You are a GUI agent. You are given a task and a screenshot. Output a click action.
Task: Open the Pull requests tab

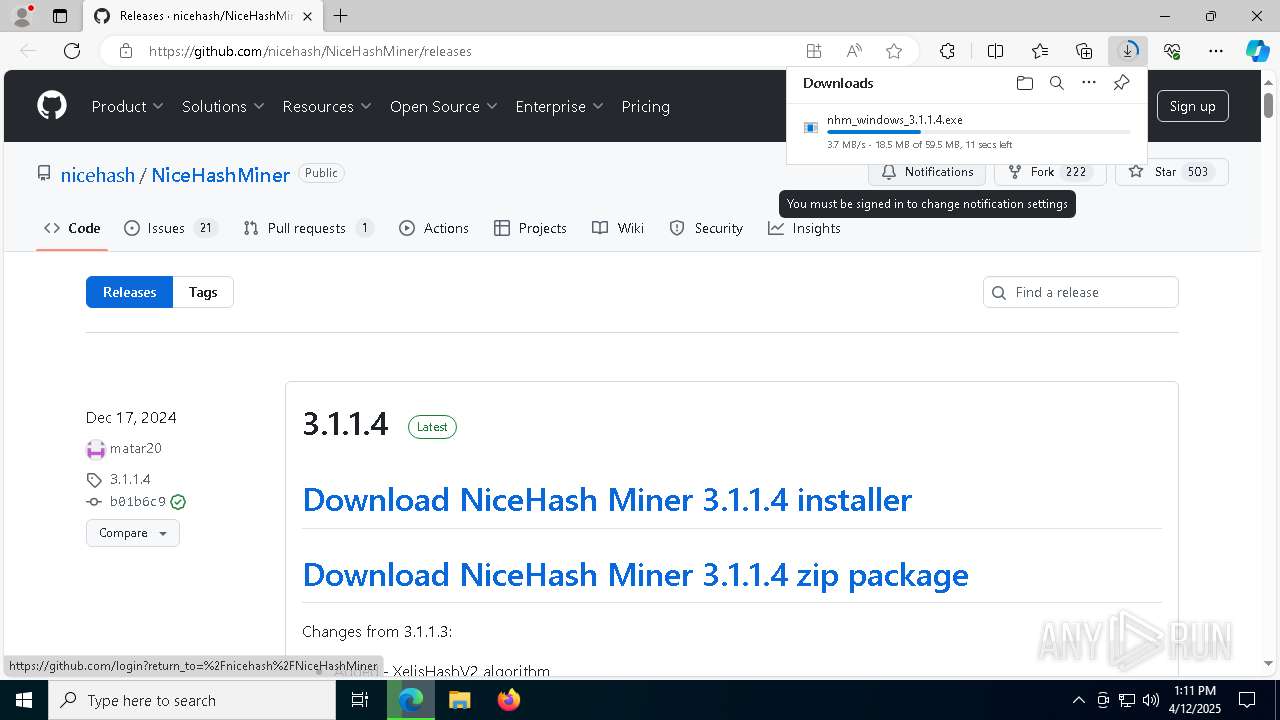(308, 228)
